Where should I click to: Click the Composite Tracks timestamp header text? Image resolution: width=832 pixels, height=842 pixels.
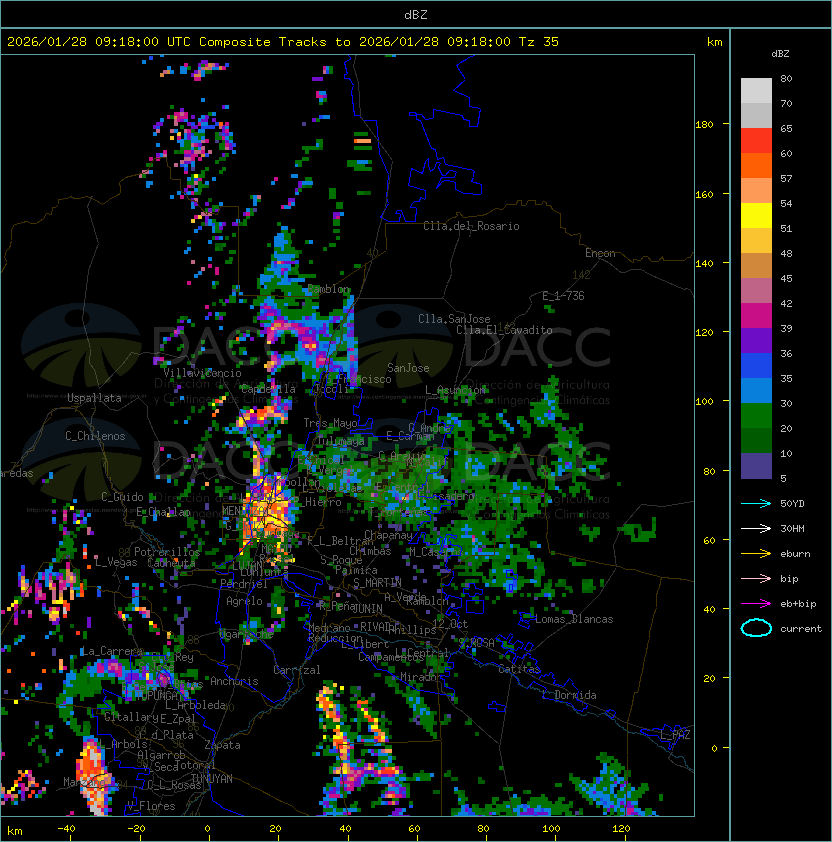[x=283, y=42]
